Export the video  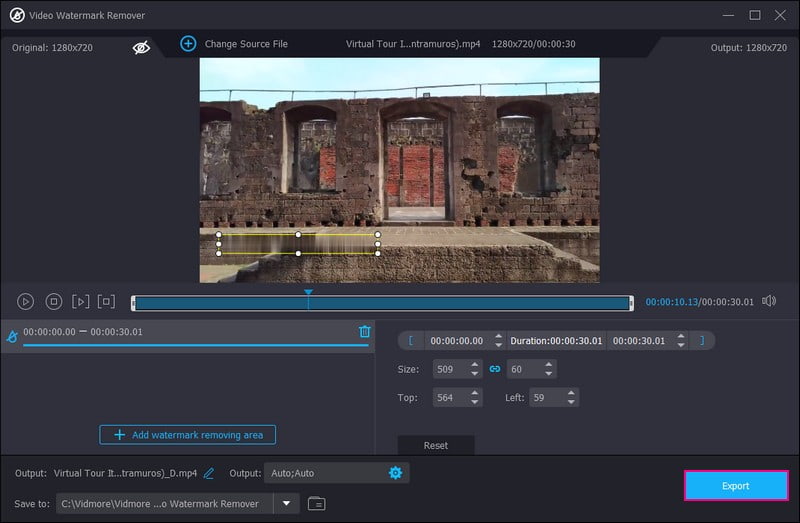[735, 486]
